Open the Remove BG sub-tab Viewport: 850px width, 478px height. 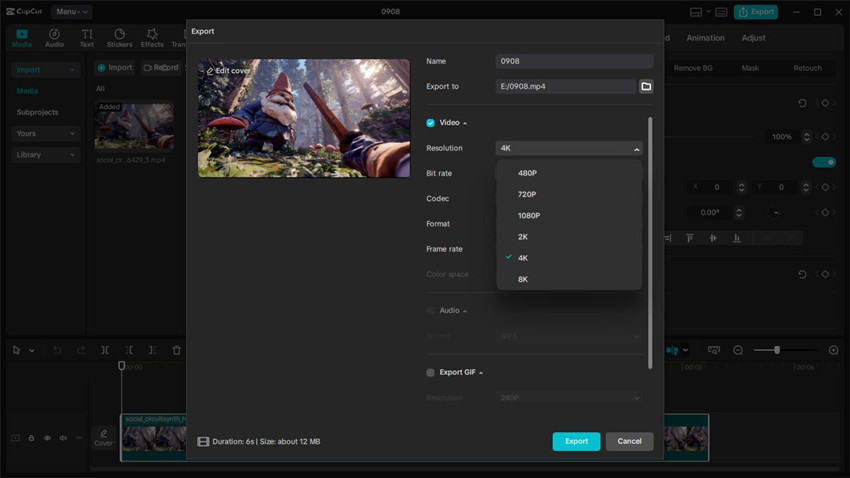(693, 68)
